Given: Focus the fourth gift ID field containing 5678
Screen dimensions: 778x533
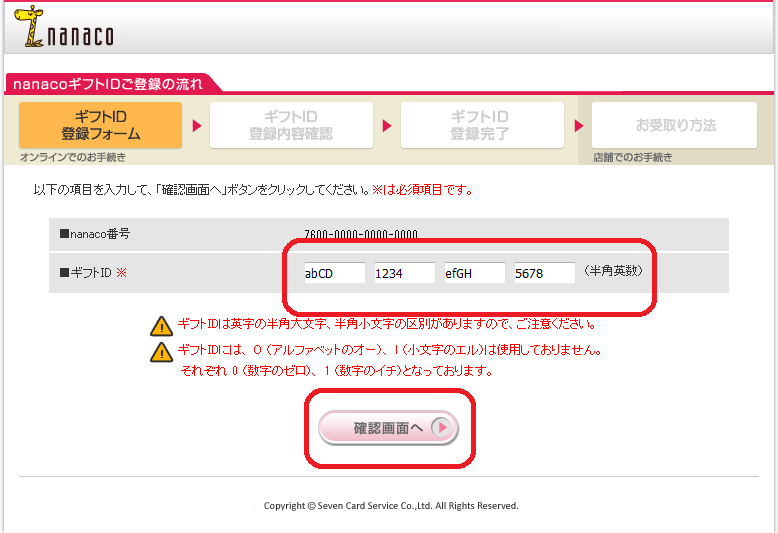Looking at the screenshot, I should point(544,273).
